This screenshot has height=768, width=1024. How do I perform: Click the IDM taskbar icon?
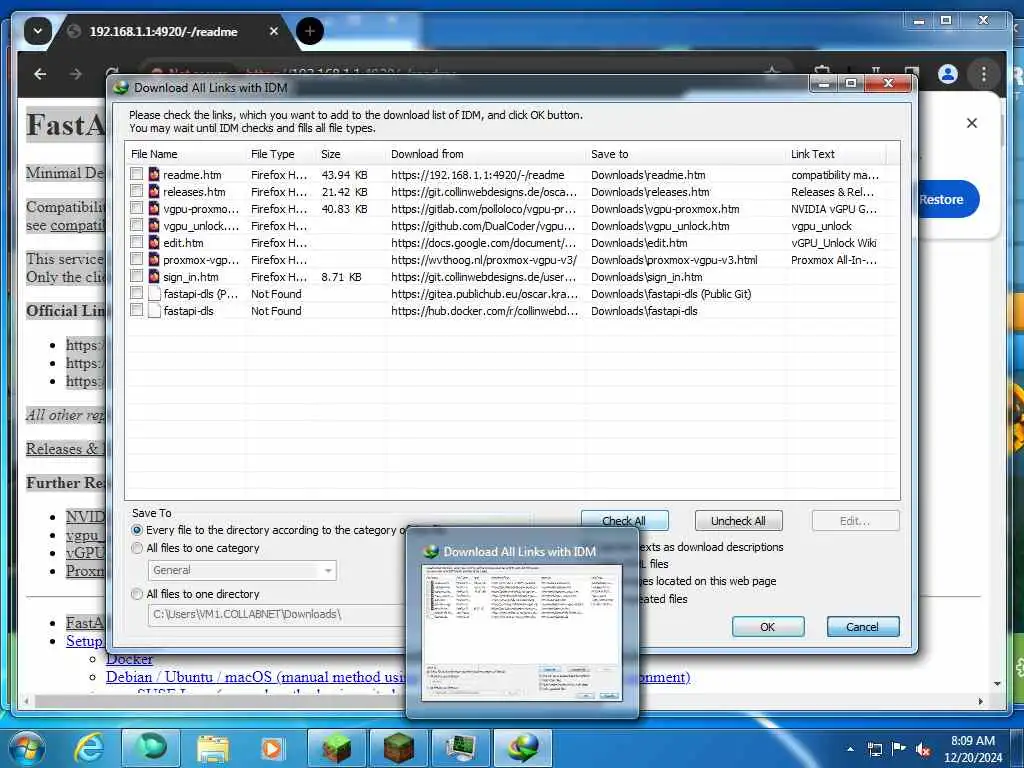pos(523,748)
